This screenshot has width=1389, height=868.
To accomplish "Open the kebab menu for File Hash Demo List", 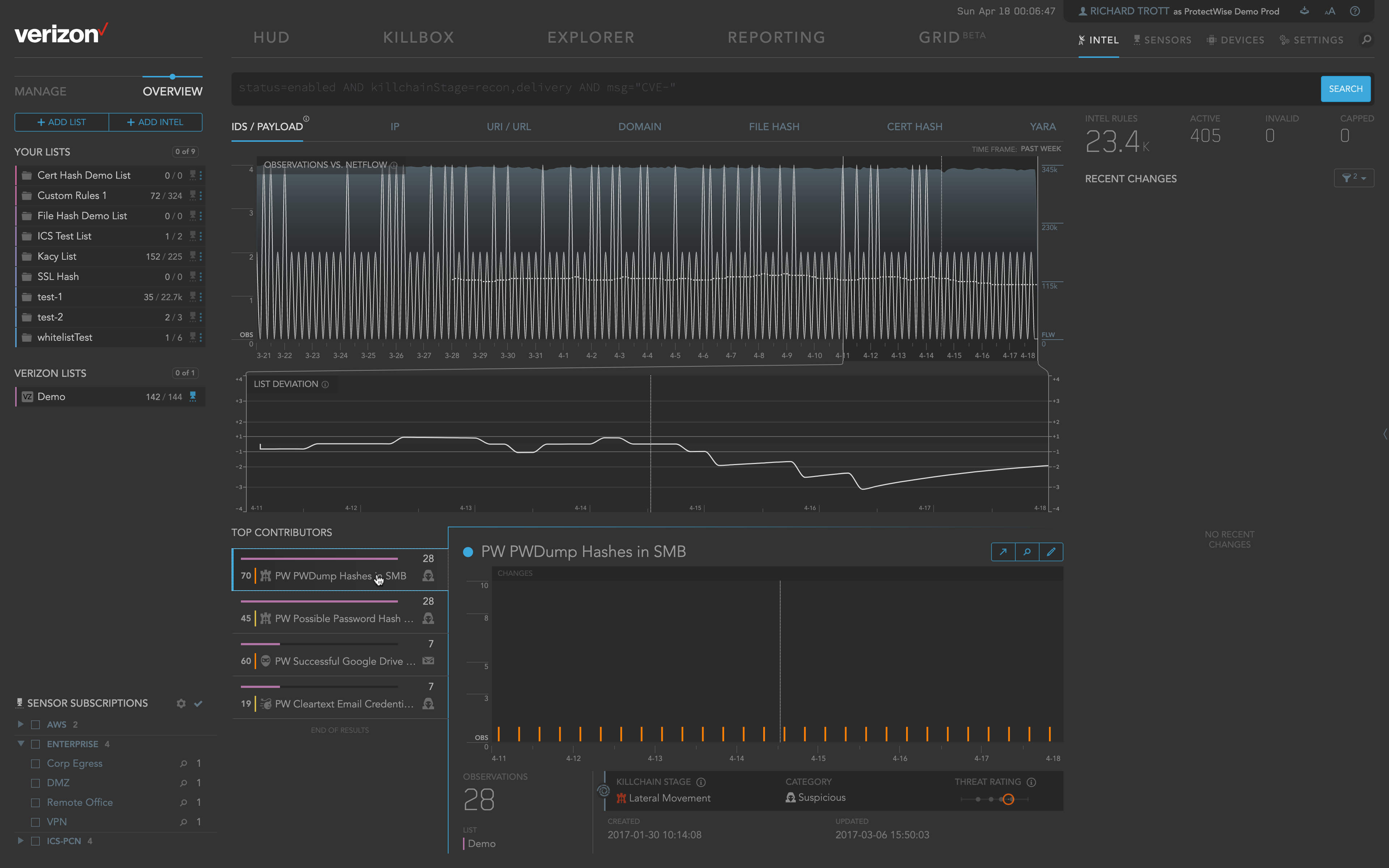I will click(x=200, y=216).
